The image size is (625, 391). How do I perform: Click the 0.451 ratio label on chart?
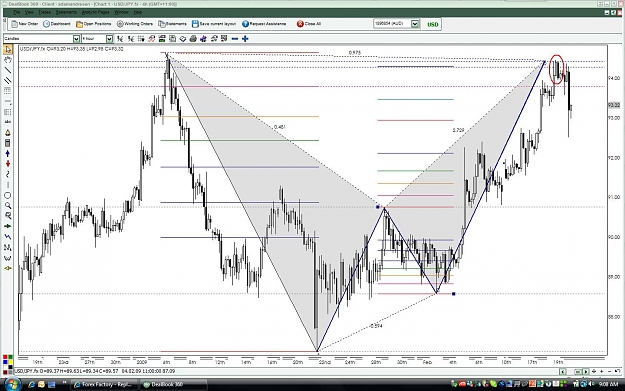pyautogui.click(x=280, y=127)
